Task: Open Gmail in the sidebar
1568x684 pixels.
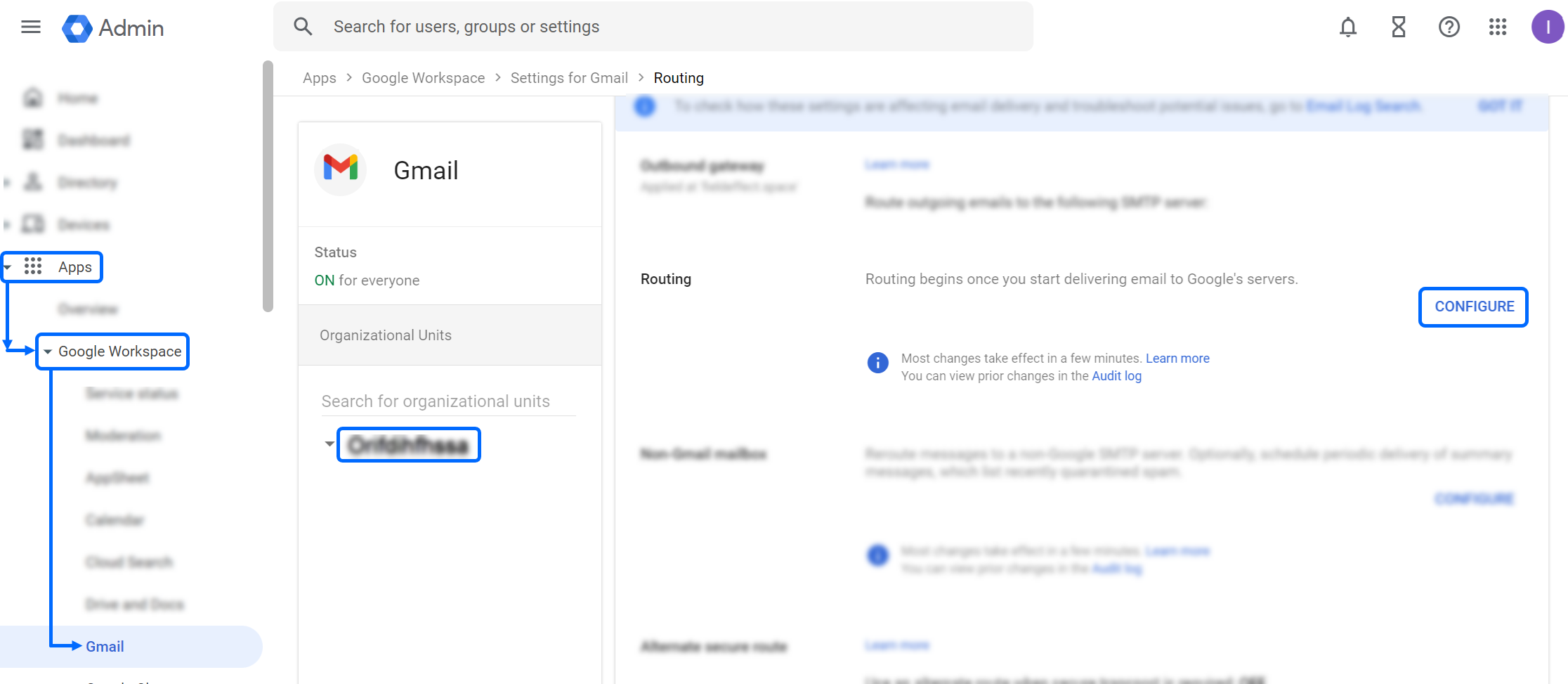Action: click(105, 647)
